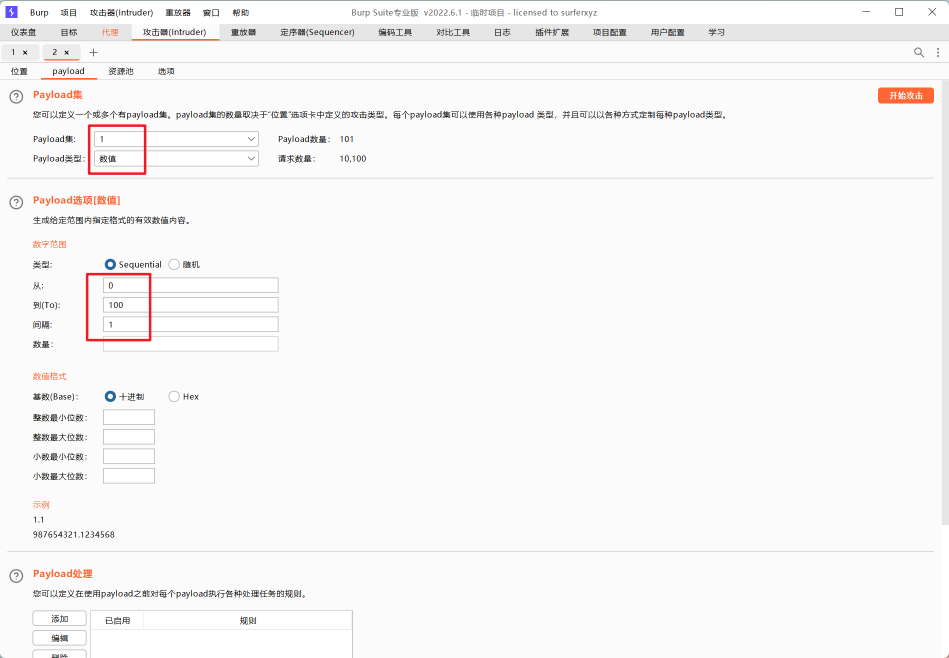Click the 数量 field
The height and width of the screenshot is (658, 949).
point(191,344)
